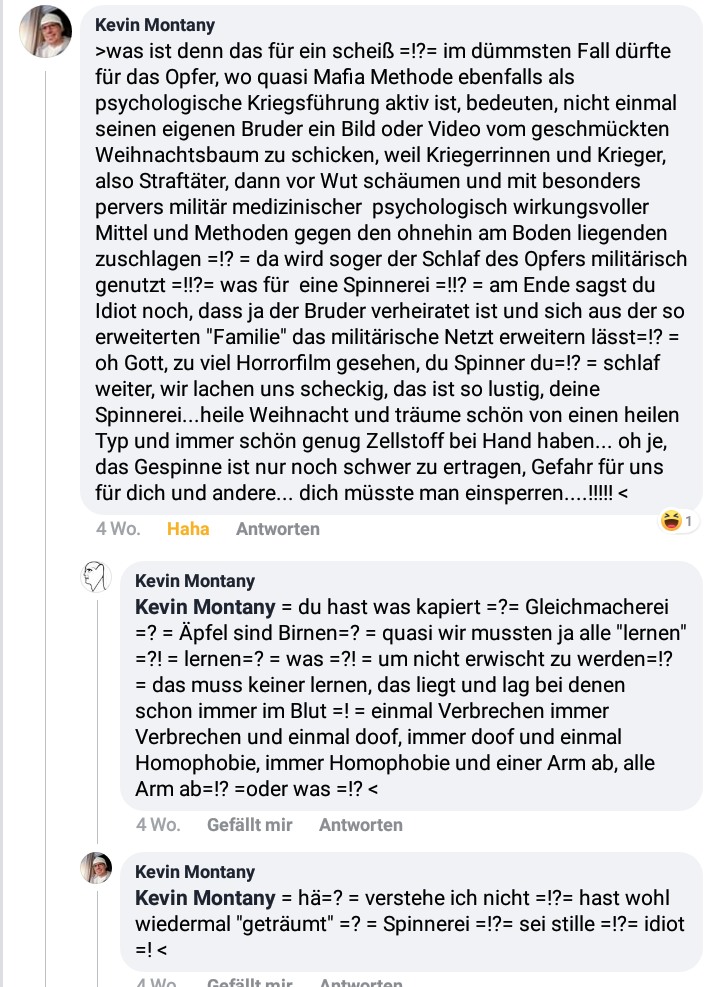Open the bold Kevin Montany mention in second reply

(x=205, y=898)
